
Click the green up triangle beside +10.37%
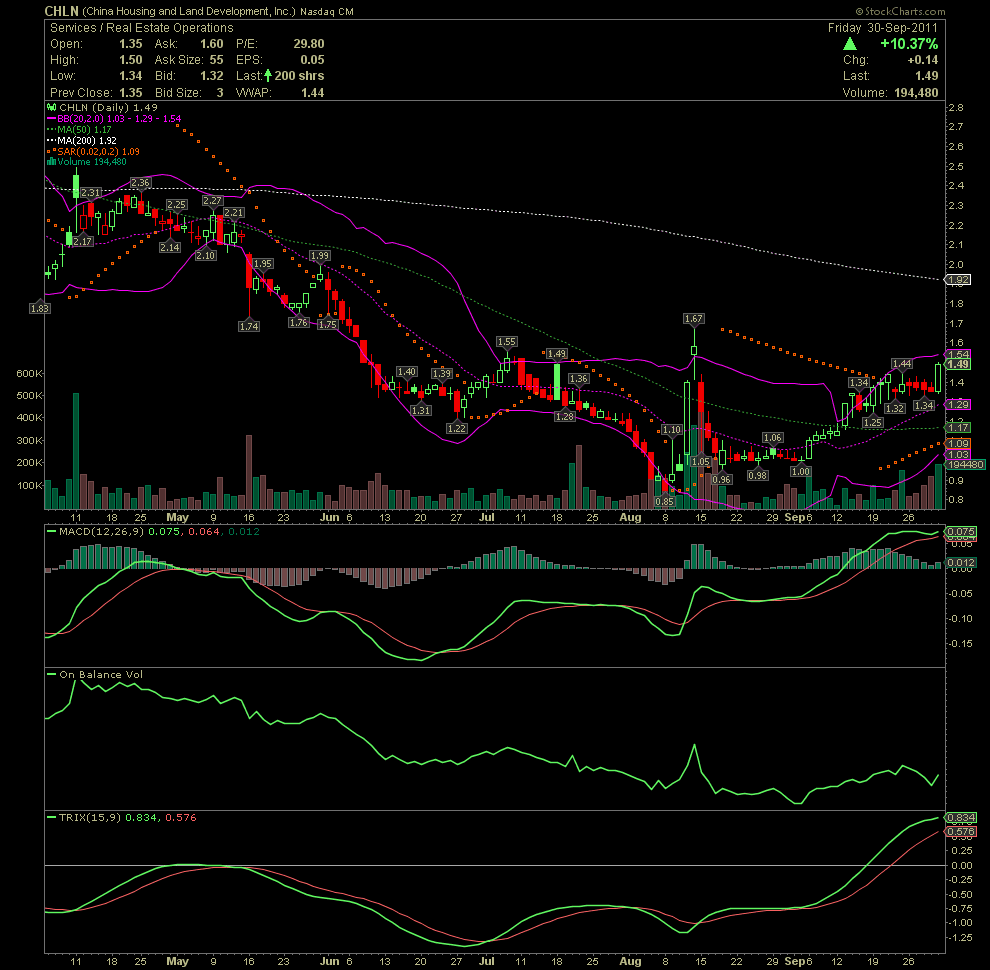coord(850,44)
